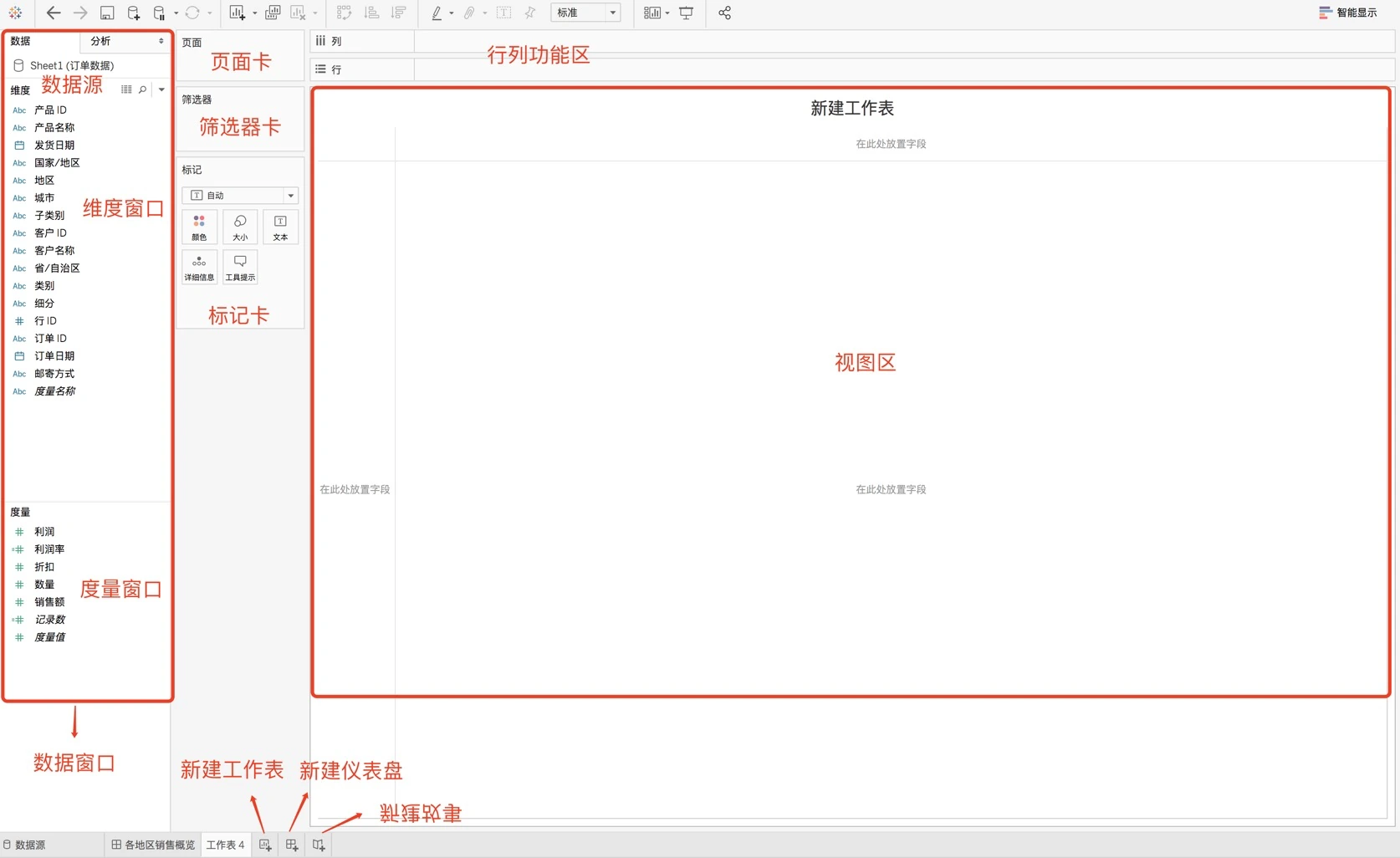Click the 工具提示 tooltip marks button
1400x858 pixels.
tap(240, 267)
